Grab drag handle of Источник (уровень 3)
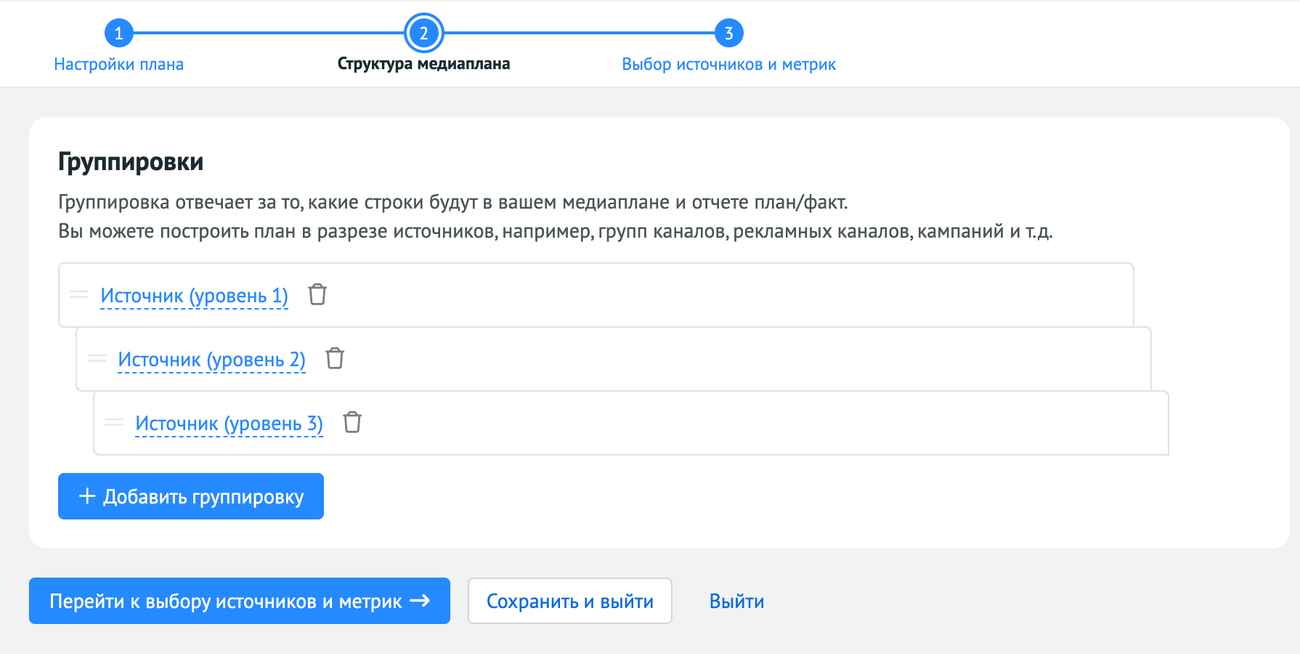Image resolution: width=1300 pixels, height=654 pixels. [114, 423]
